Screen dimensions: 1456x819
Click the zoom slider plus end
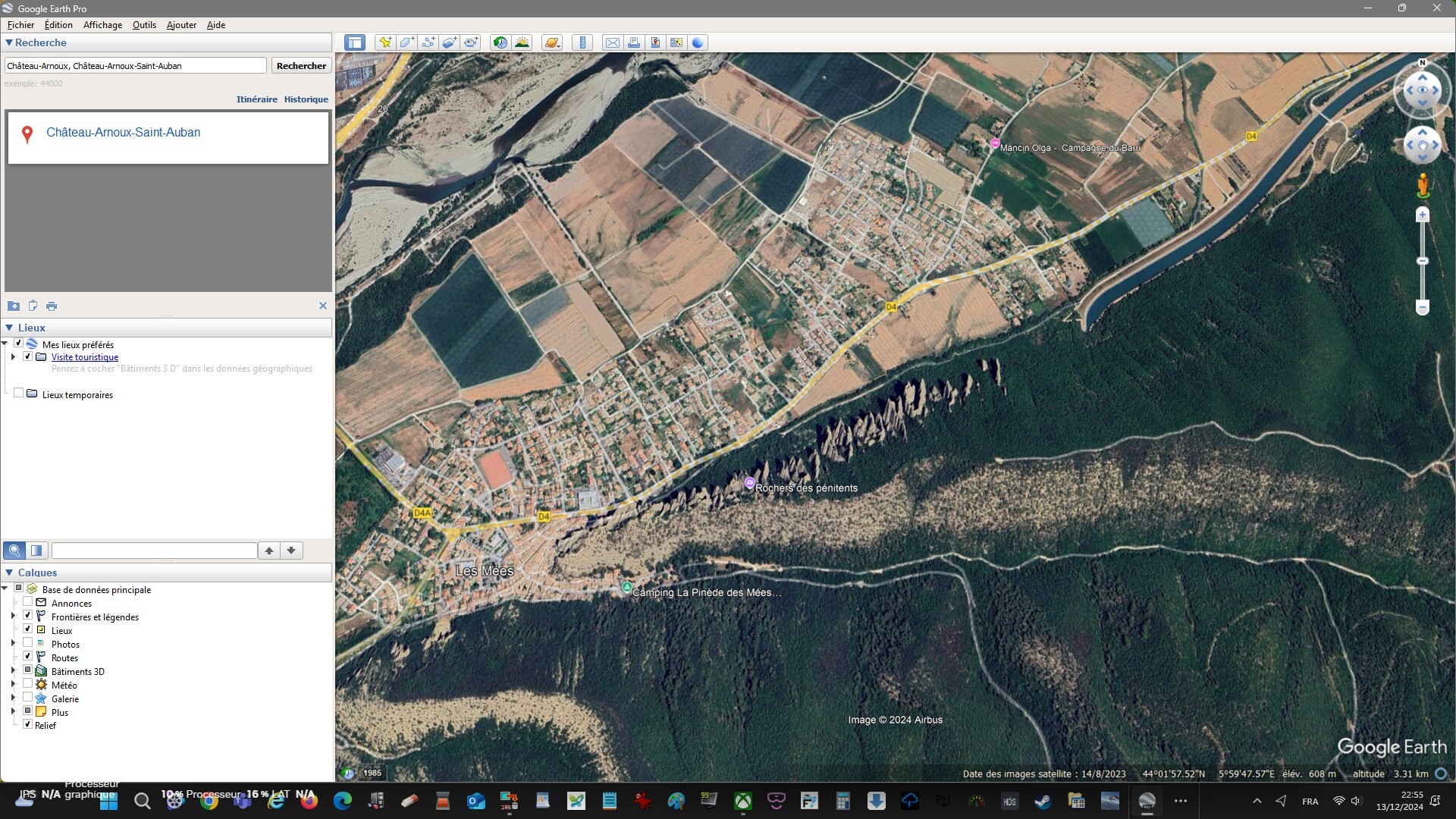[1423, 215]
